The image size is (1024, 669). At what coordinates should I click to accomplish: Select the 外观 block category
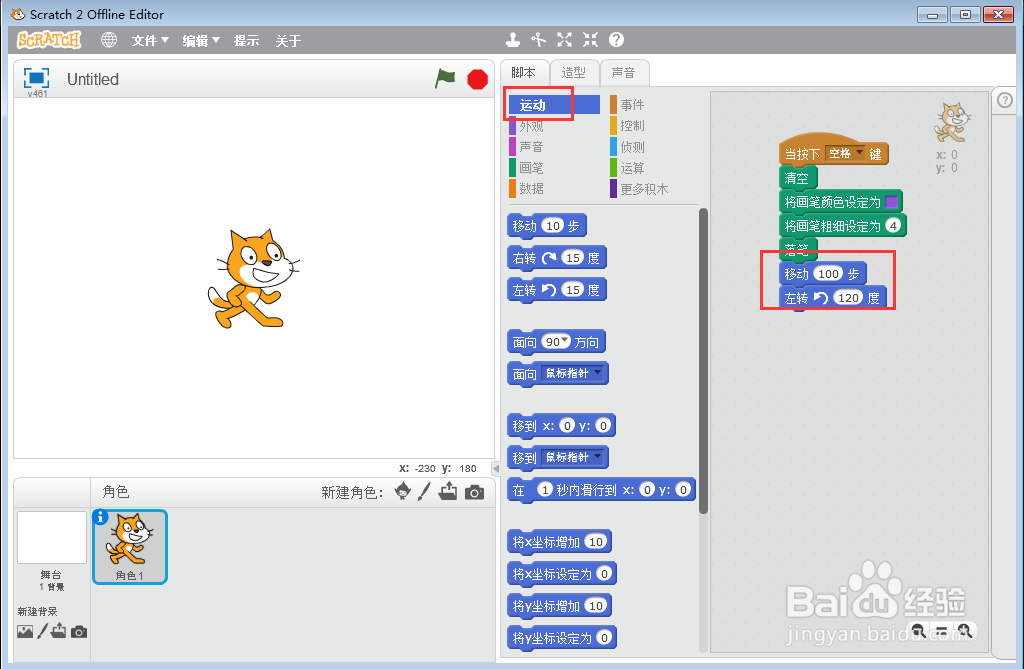(x=534, y=125)
